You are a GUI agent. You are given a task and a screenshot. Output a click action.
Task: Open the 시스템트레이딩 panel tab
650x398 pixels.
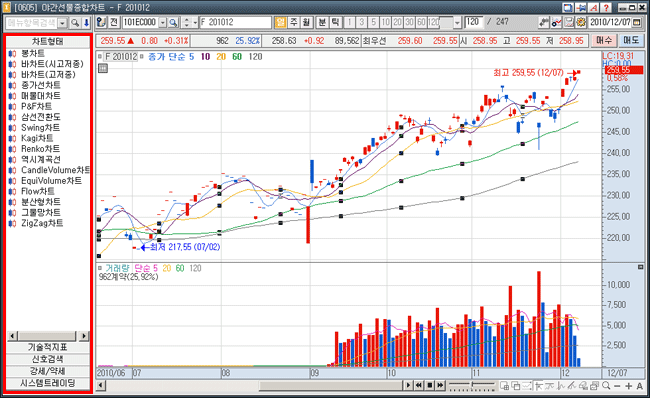(x=48, y=383)
